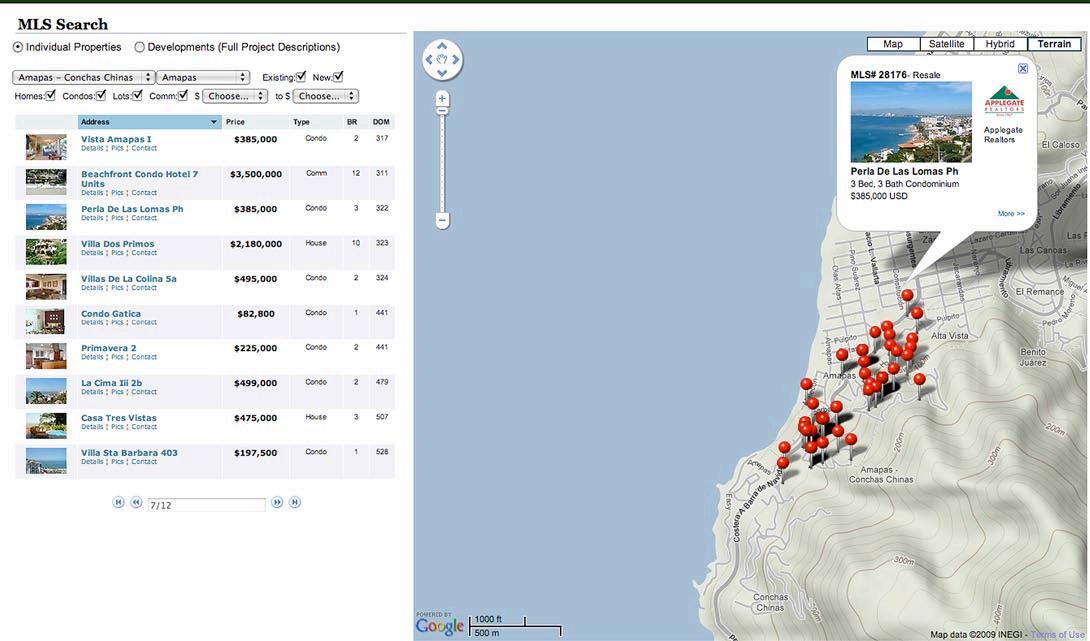Screen dimensions: 1090x641
Task: Pan the map down arrow
Action: coord(442,73)
